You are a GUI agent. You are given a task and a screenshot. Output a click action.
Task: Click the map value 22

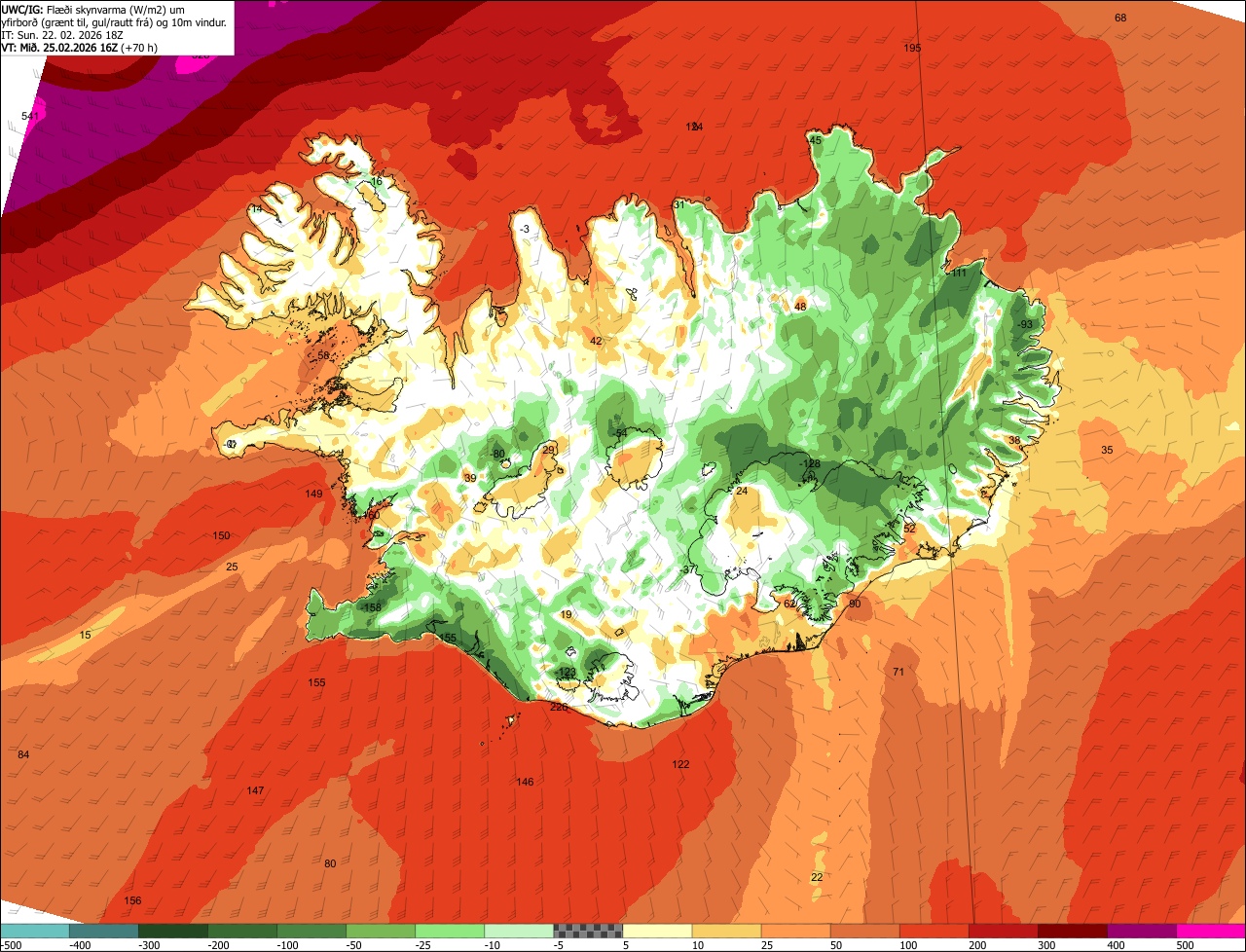(x=817, y=877)
